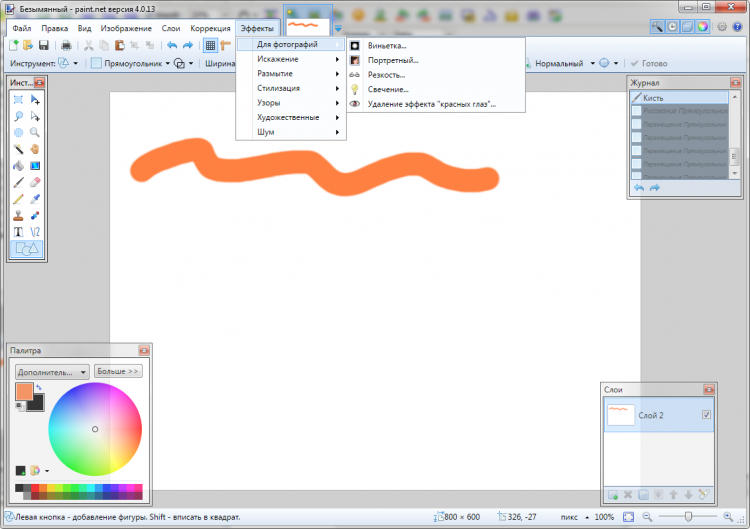Select the Lasso Select tool

[18, 116]
